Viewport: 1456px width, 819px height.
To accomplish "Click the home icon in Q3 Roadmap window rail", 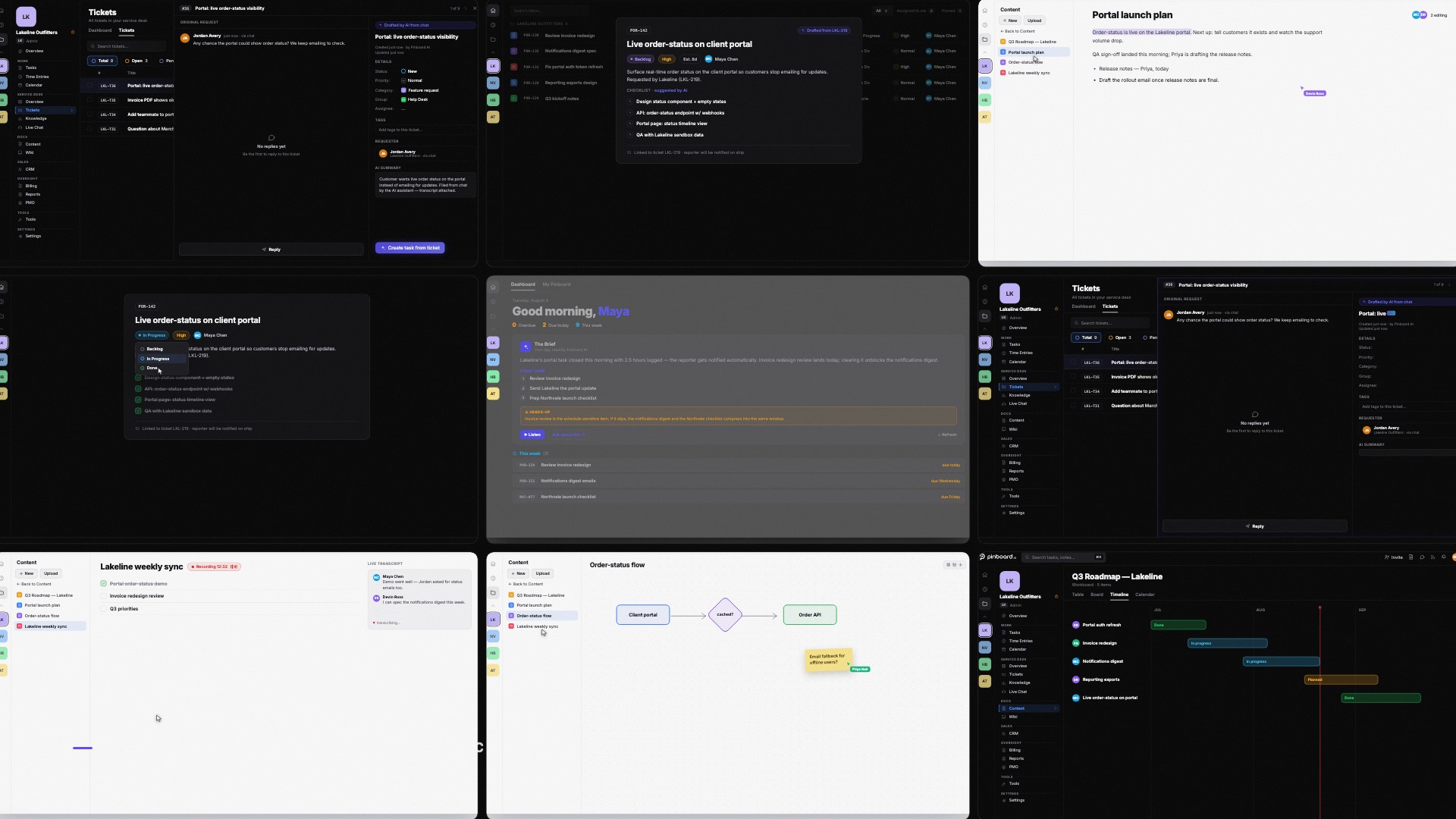I will [985, 575].
